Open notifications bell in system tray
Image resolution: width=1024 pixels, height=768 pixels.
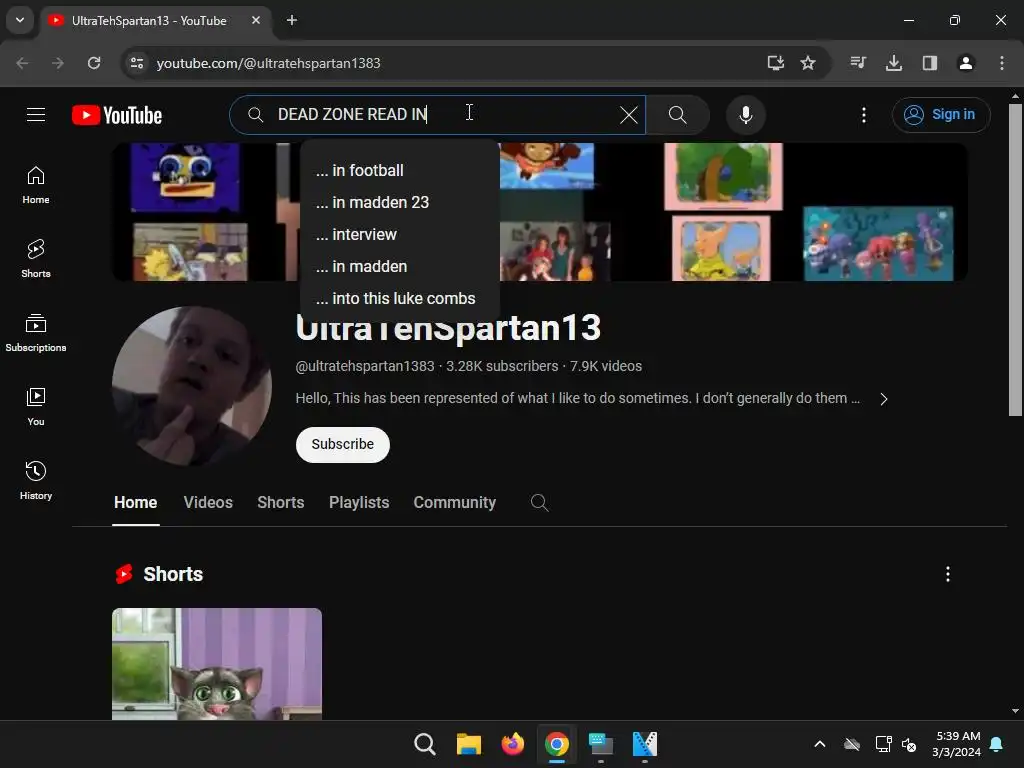[x=997, y=744]
